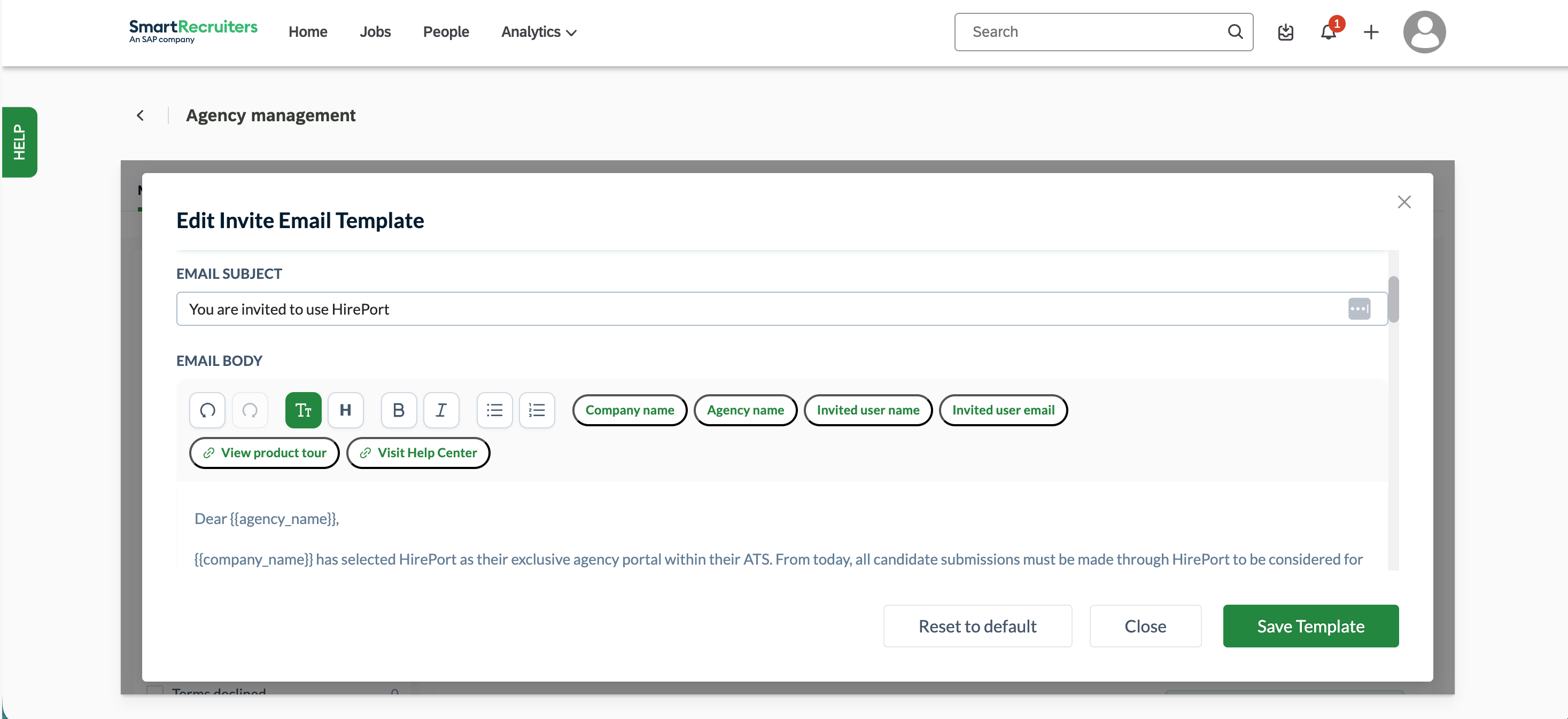Go to the Jobs section
The width and height of the screenshot is (1568, 719).
coord(375,32)
